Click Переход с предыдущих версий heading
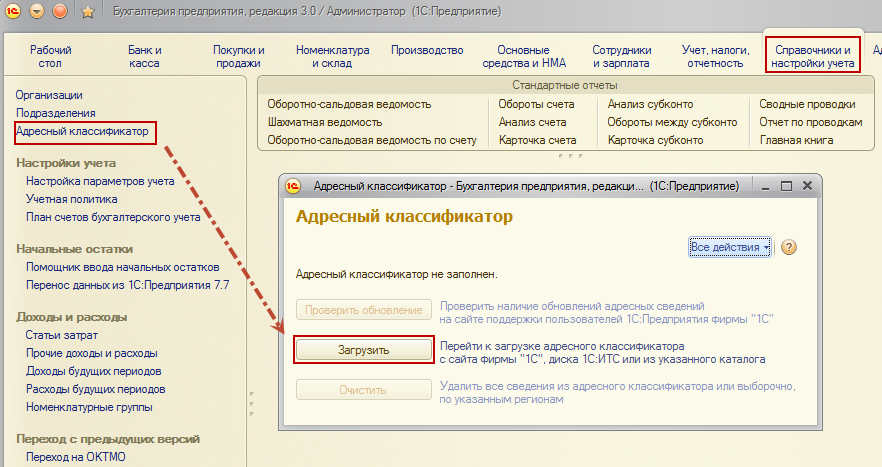 click(x=108, y=439)
